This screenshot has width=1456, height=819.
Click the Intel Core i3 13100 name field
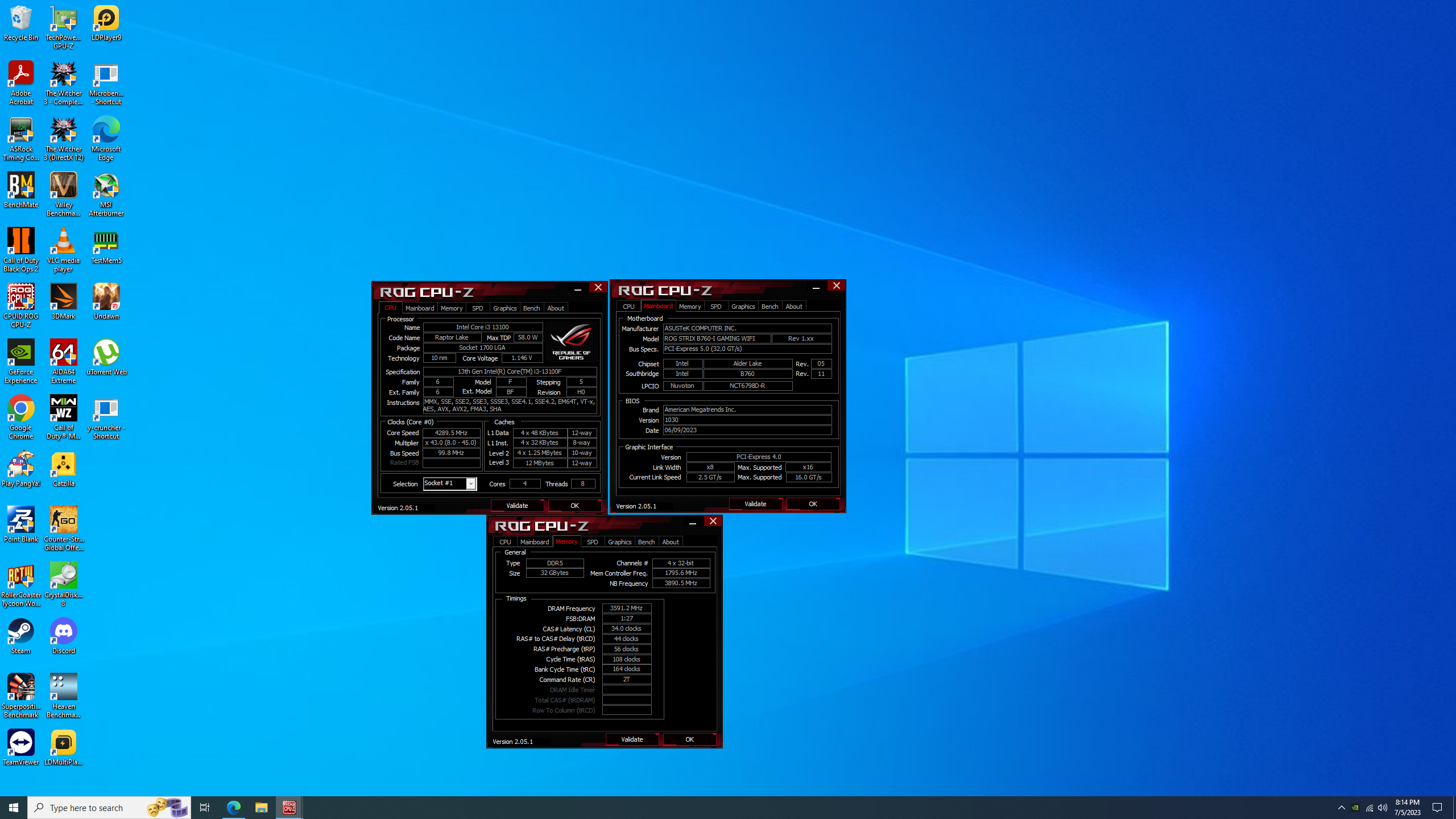click(x=482, y=327)
